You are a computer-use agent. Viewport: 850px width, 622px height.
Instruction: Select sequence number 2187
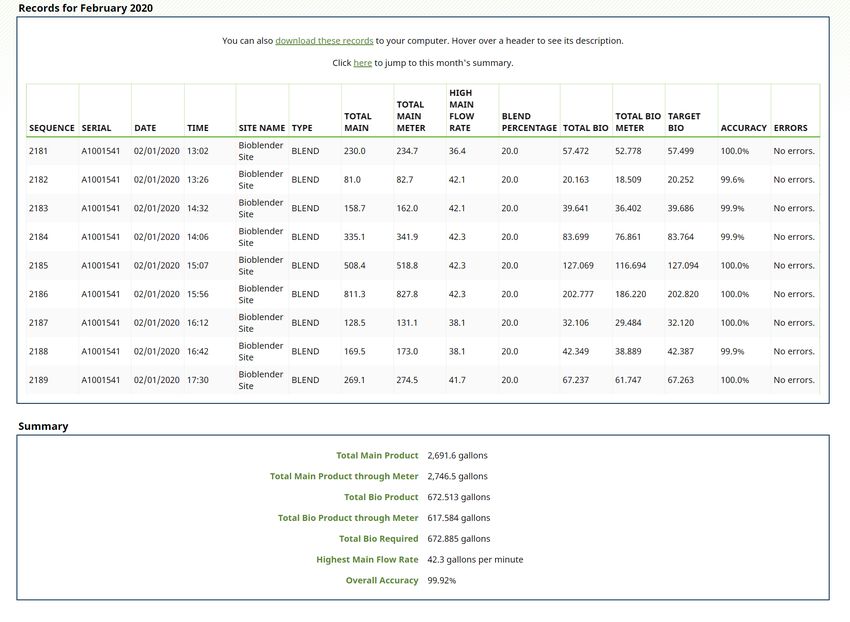click(x=38, y=323)
